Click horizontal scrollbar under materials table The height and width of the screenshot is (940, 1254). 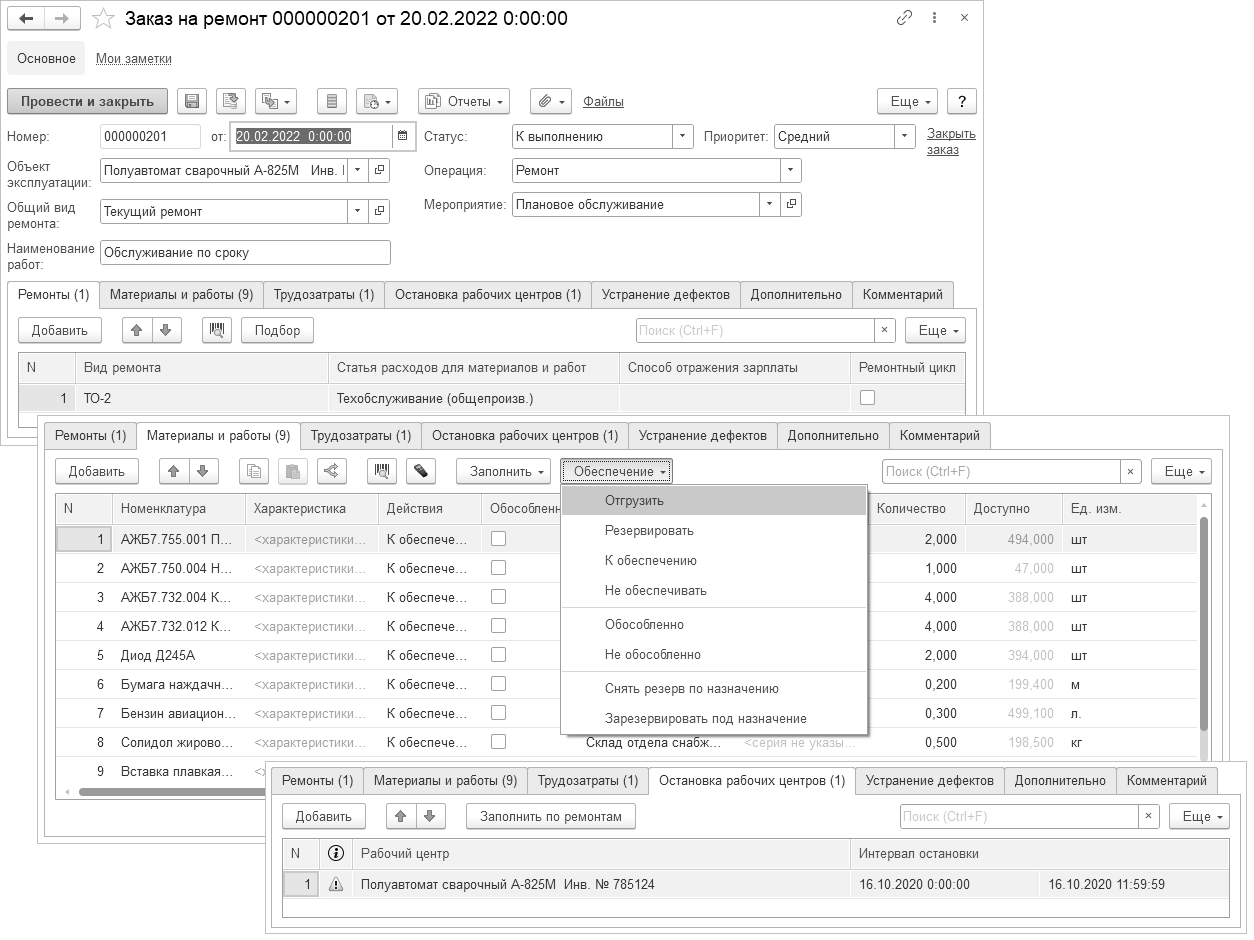(170, 792)
